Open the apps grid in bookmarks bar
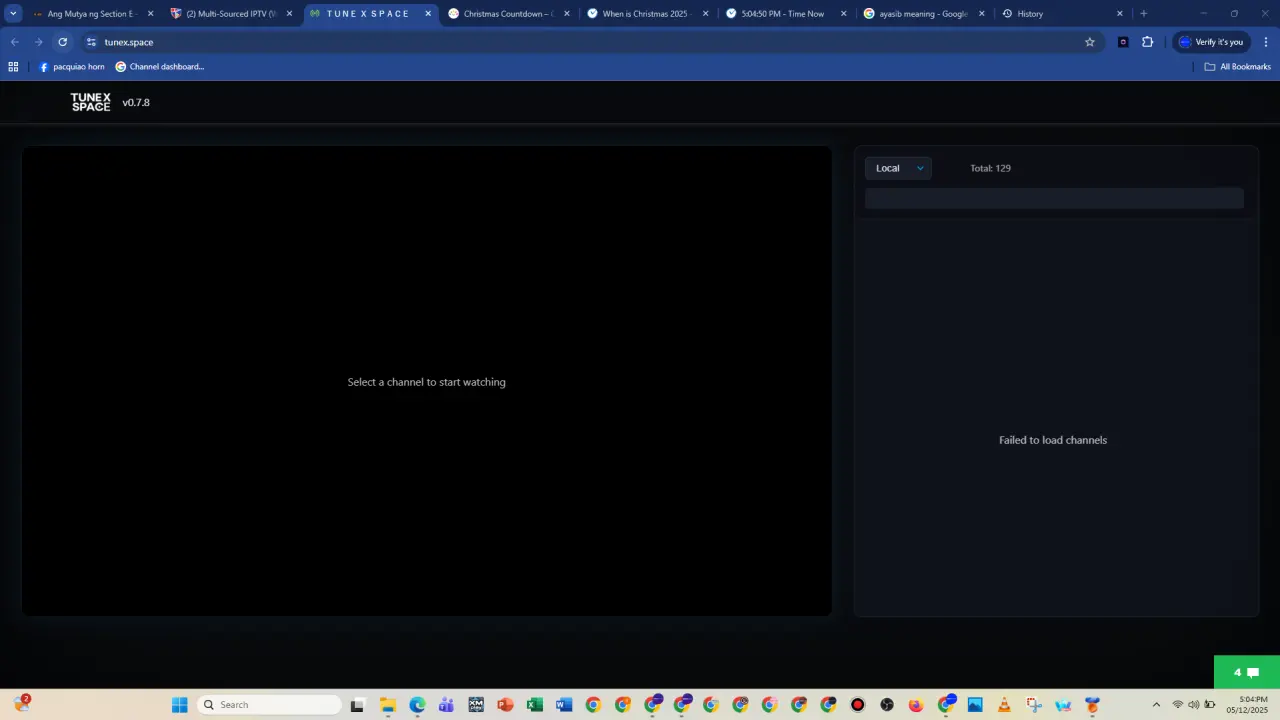This screenshot has height=720, width=1280. (13, 67)
